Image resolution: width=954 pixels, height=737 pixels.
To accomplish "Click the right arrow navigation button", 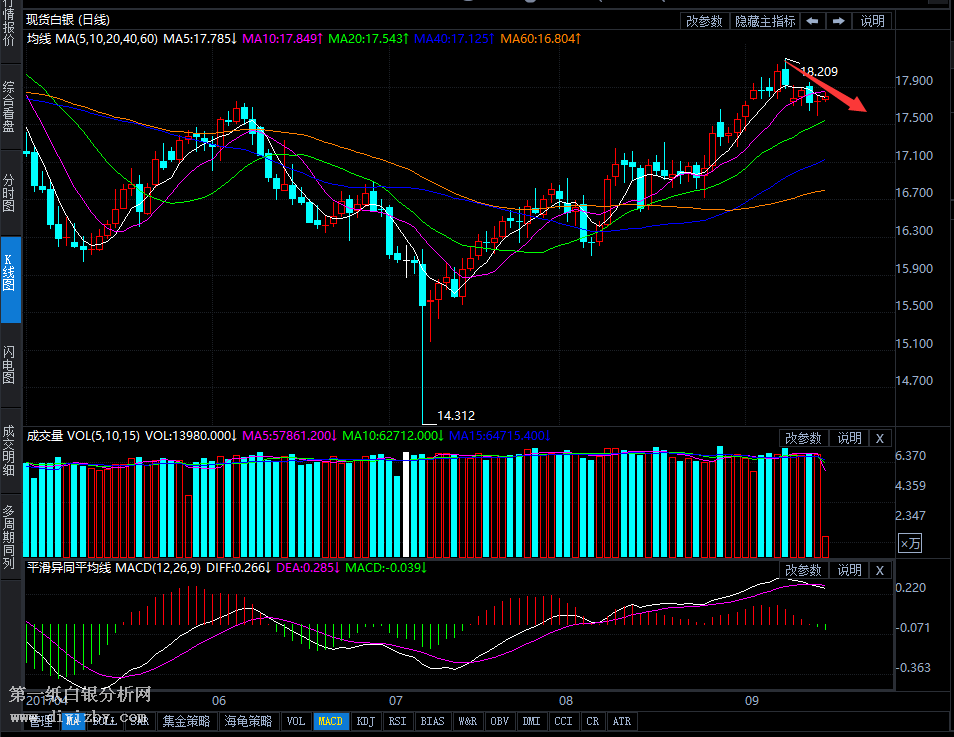I will click(839, 21).
